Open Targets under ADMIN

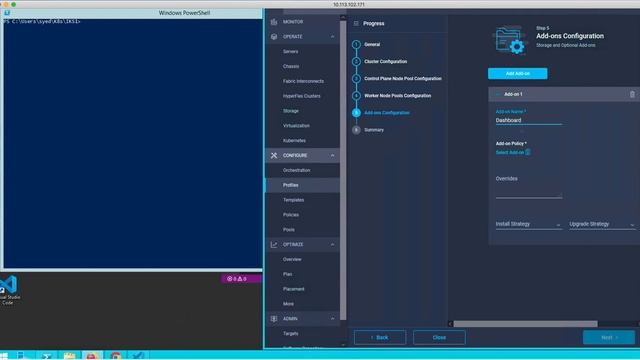pyautogui.click(x=290, y=333)
